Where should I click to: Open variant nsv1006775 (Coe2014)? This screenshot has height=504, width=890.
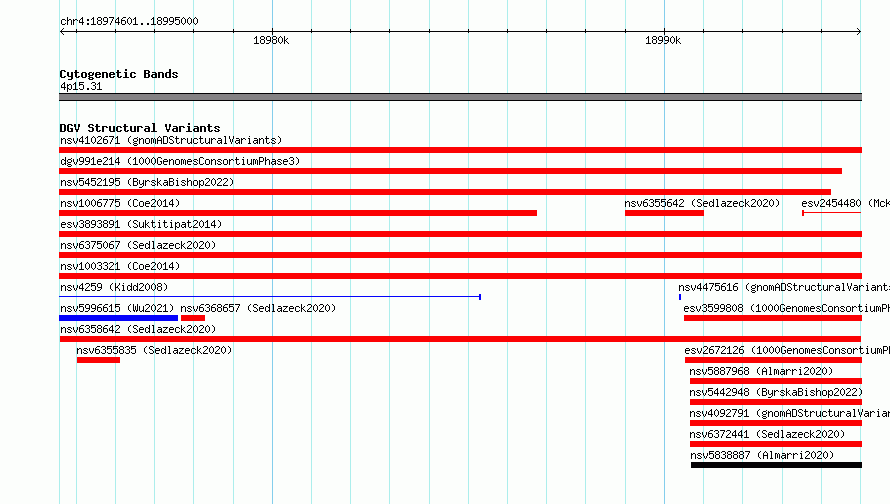[x=120, y=203]
